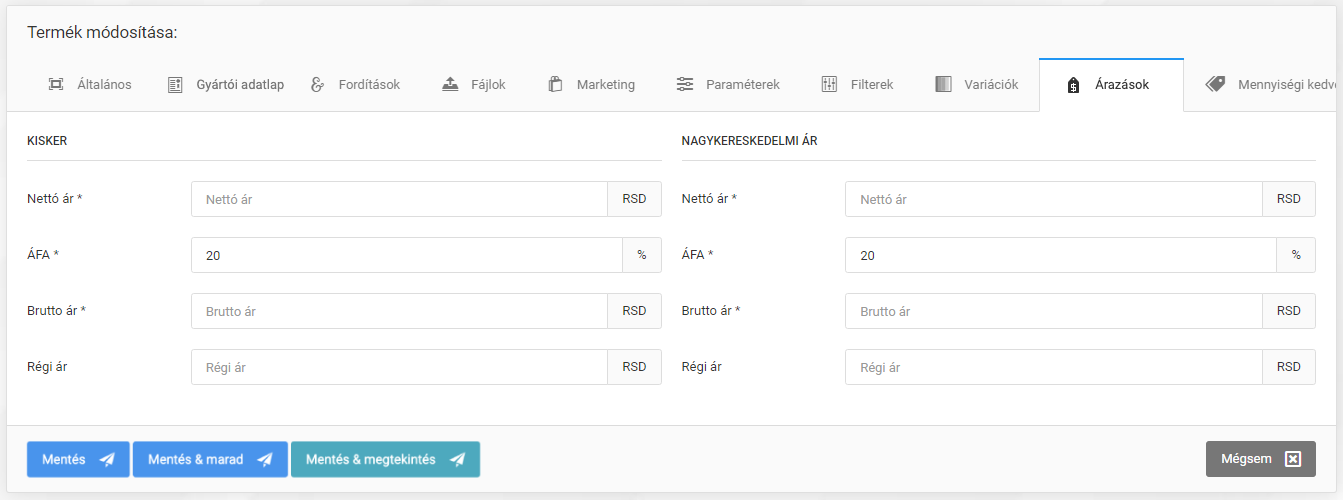The image size is (1343, 500).
Task: Click RSD suffix of Nagykereskedelmi Régi ár
Action: 1288,367
